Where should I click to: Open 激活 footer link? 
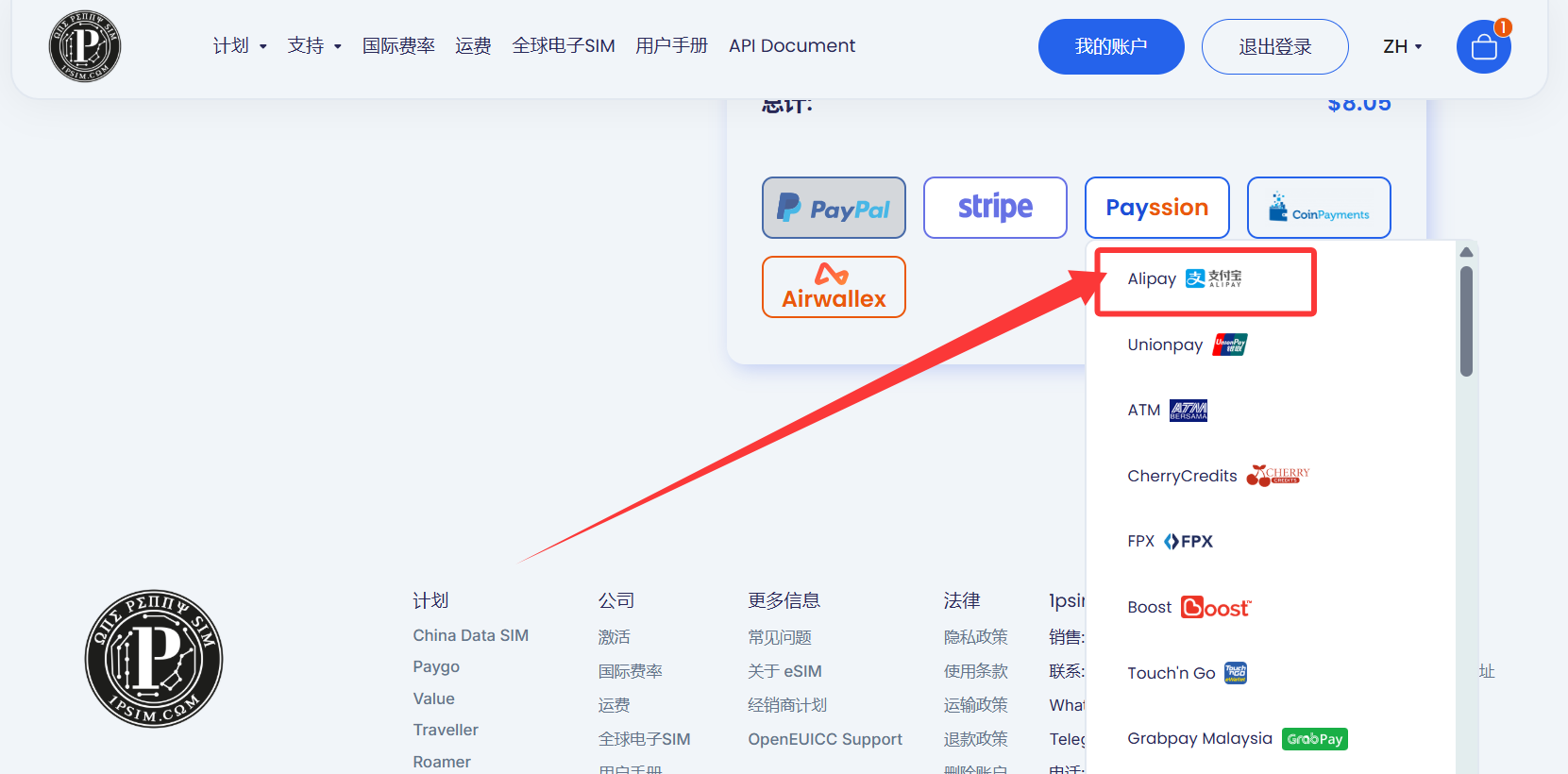614,637
